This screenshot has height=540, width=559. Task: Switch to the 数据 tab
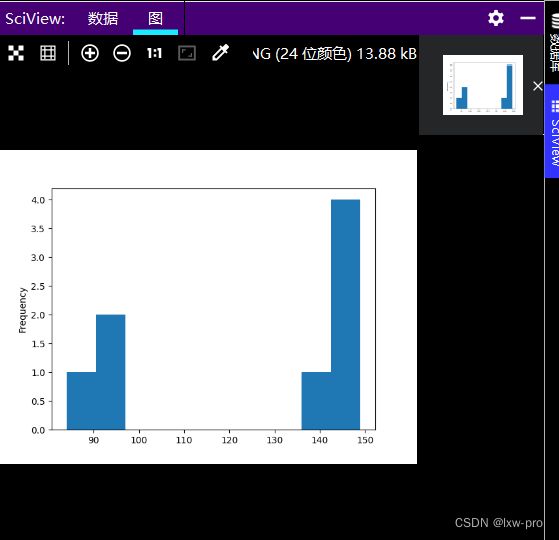point(103,18)
